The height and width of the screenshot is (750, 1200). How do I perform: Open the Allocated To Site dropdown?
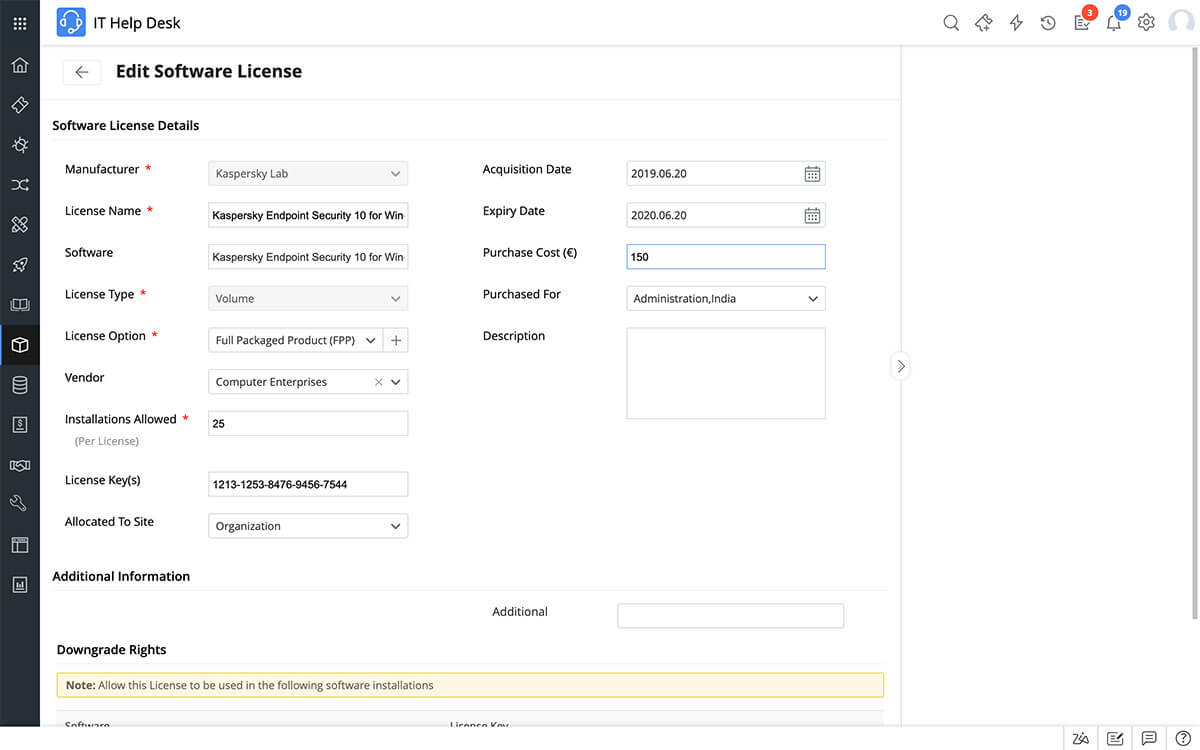click(395, 525)
